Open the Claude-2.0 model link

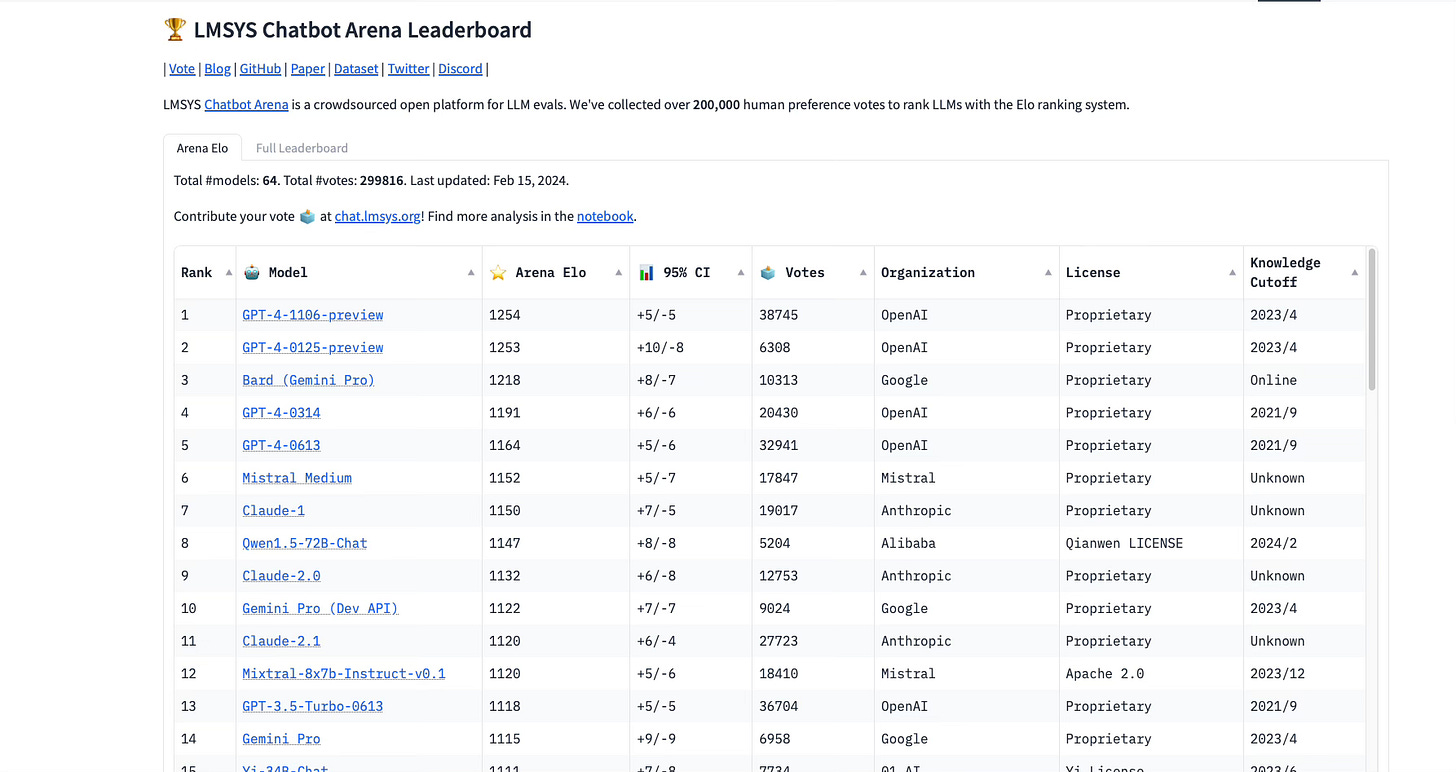click(281, 576)
